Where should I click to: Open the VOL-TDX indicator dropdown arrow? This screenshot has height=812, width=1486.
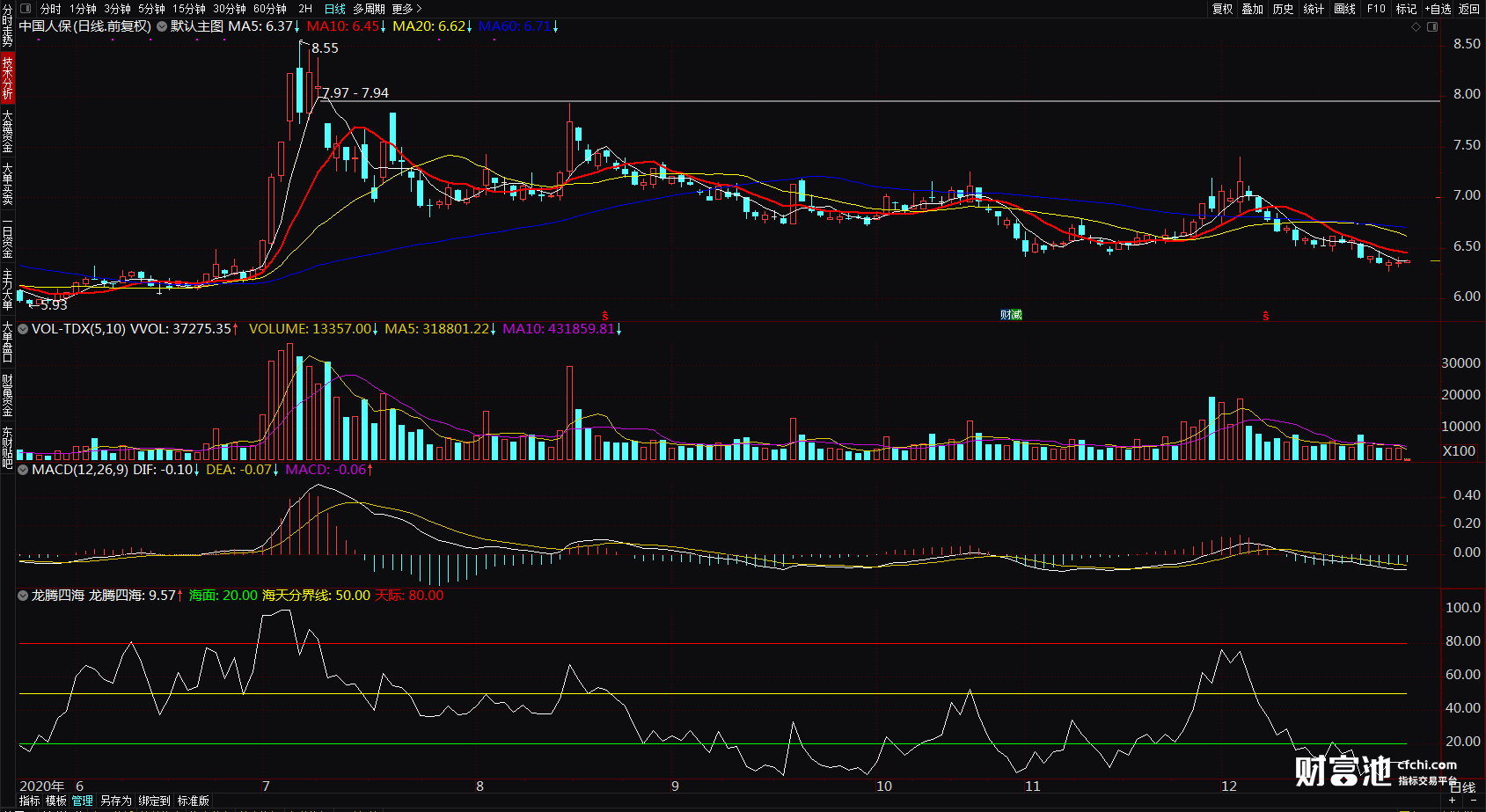tap(23, 329)
